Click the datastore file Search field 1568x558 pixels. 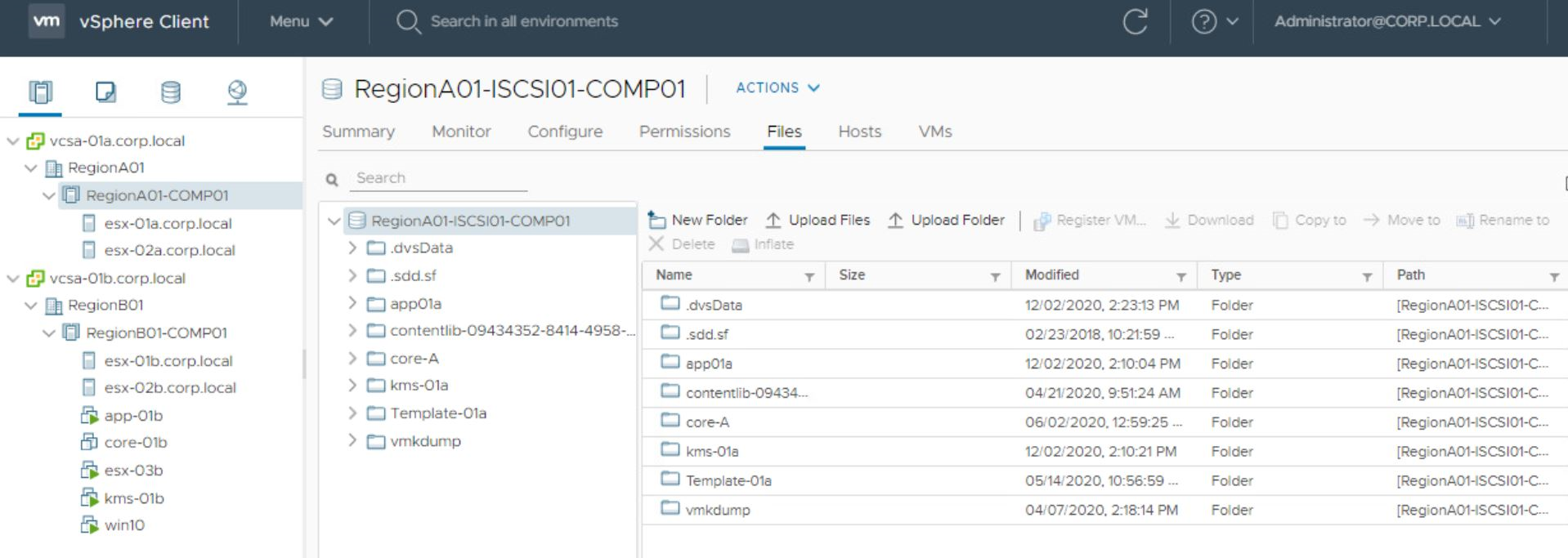(x=440, y=178)
